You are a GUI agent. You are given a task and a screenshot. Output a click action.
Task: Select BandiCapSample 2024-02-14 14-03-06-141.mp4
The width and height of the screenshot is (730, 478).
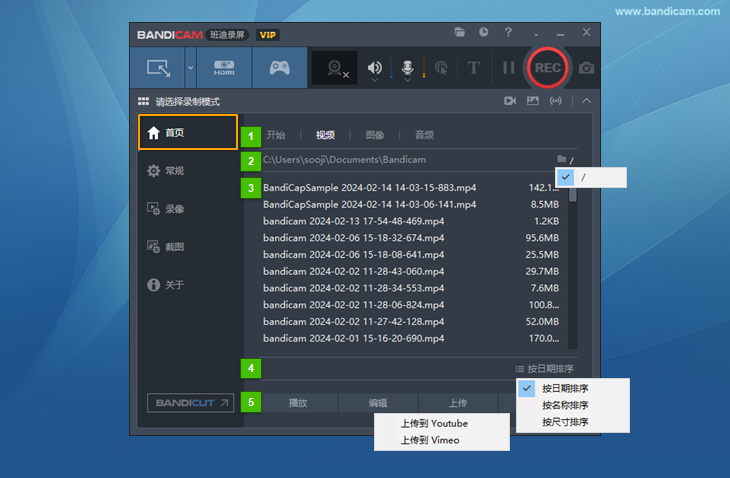coord(370,204)
